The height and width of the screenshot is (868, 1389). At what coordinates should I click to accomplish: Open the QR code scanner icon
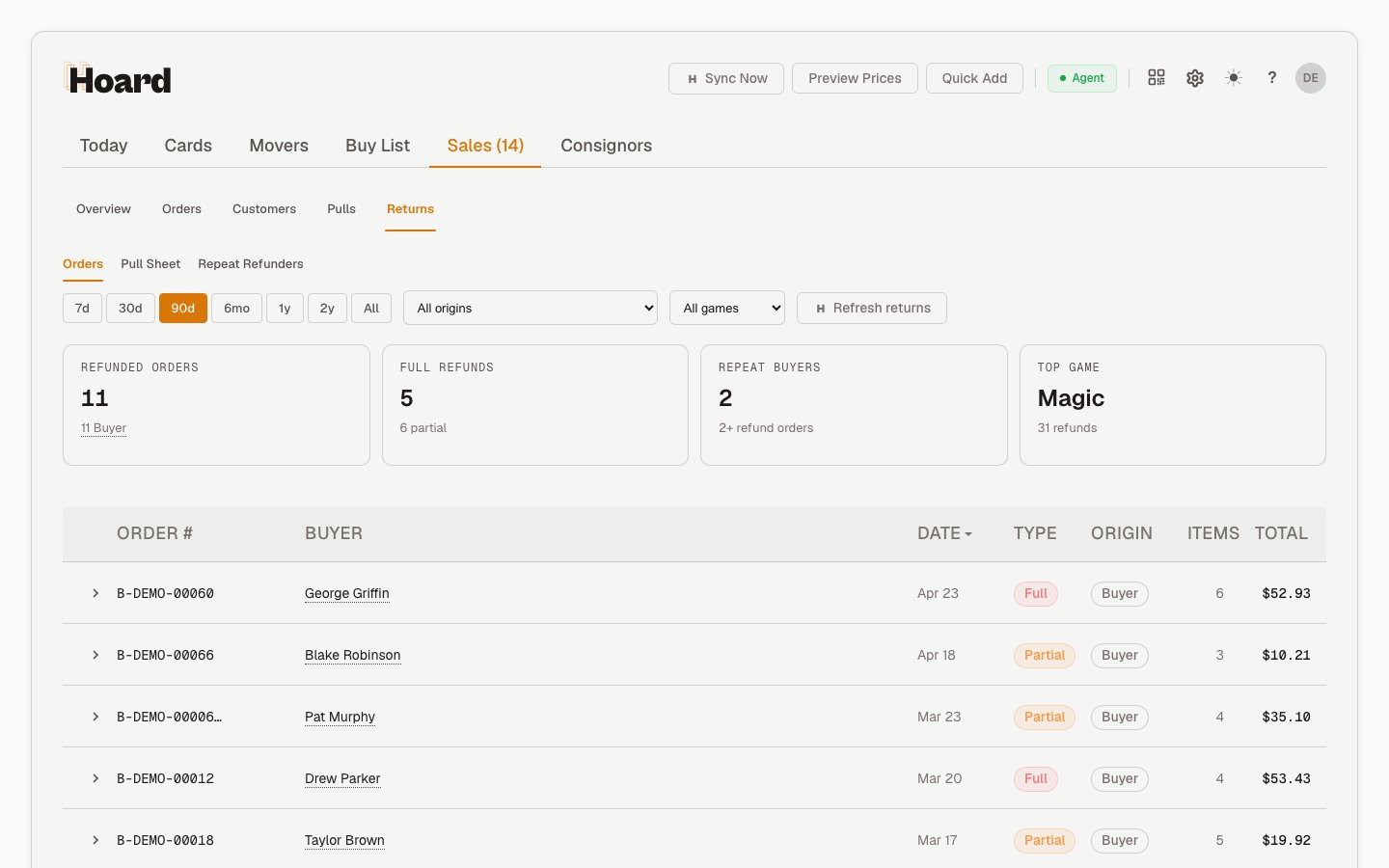tap(1157, 78)
